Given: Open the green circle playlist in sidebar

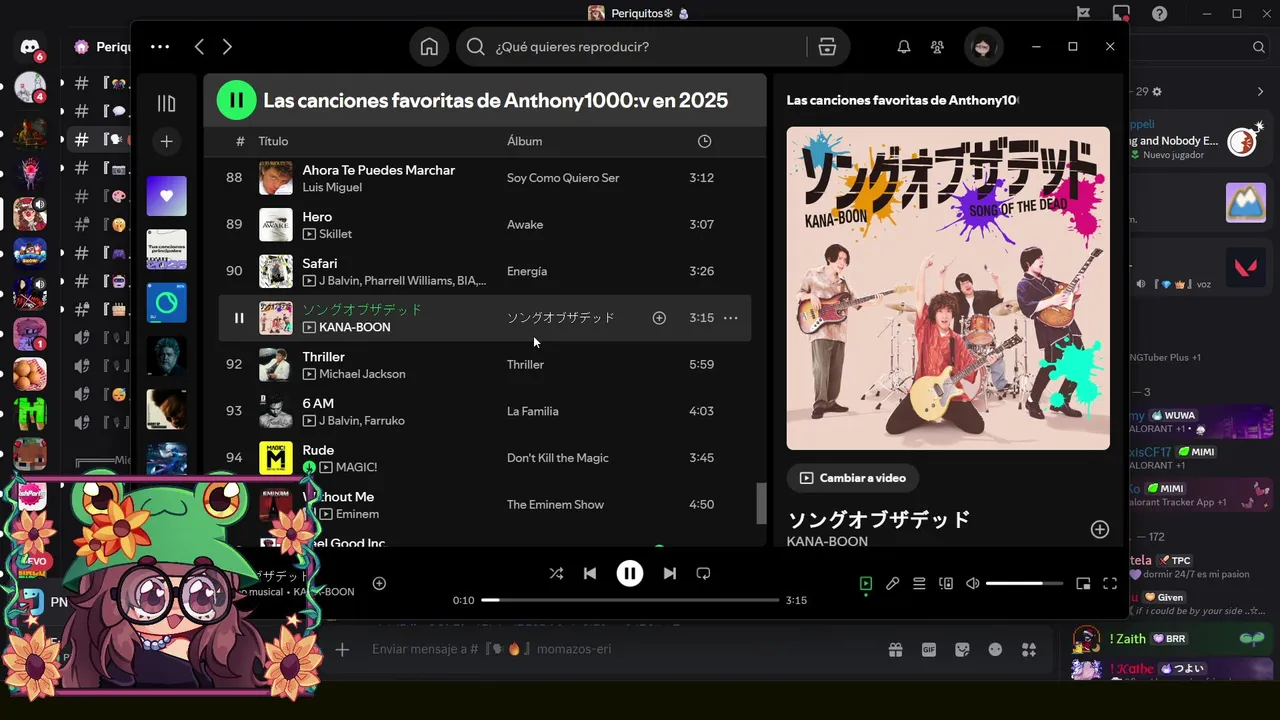Looking at the screenshot, I should click(x=167, y=303).
